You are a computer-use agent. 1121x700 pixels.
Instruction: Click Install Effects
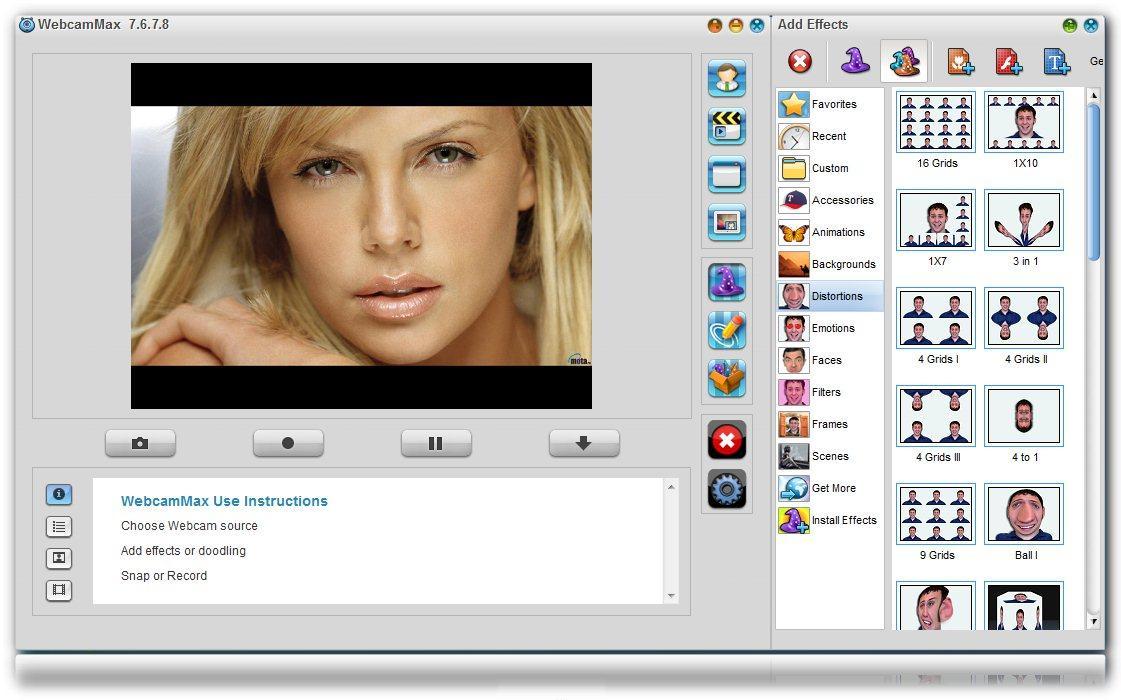pyautogui.click(x=830, y=521)
